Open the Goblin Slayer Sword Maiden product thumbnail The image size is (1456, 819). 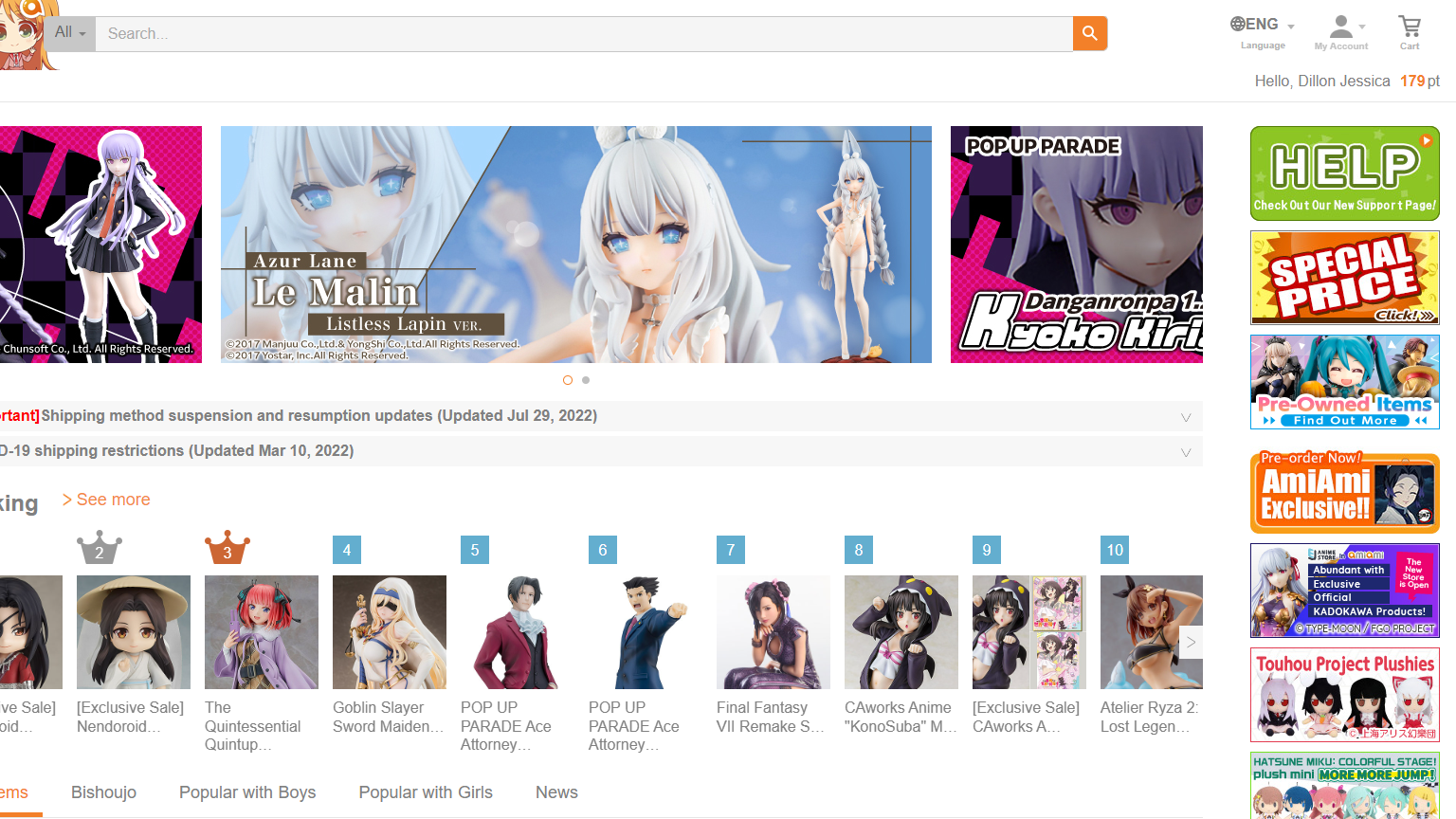click(x=390, y=632)
